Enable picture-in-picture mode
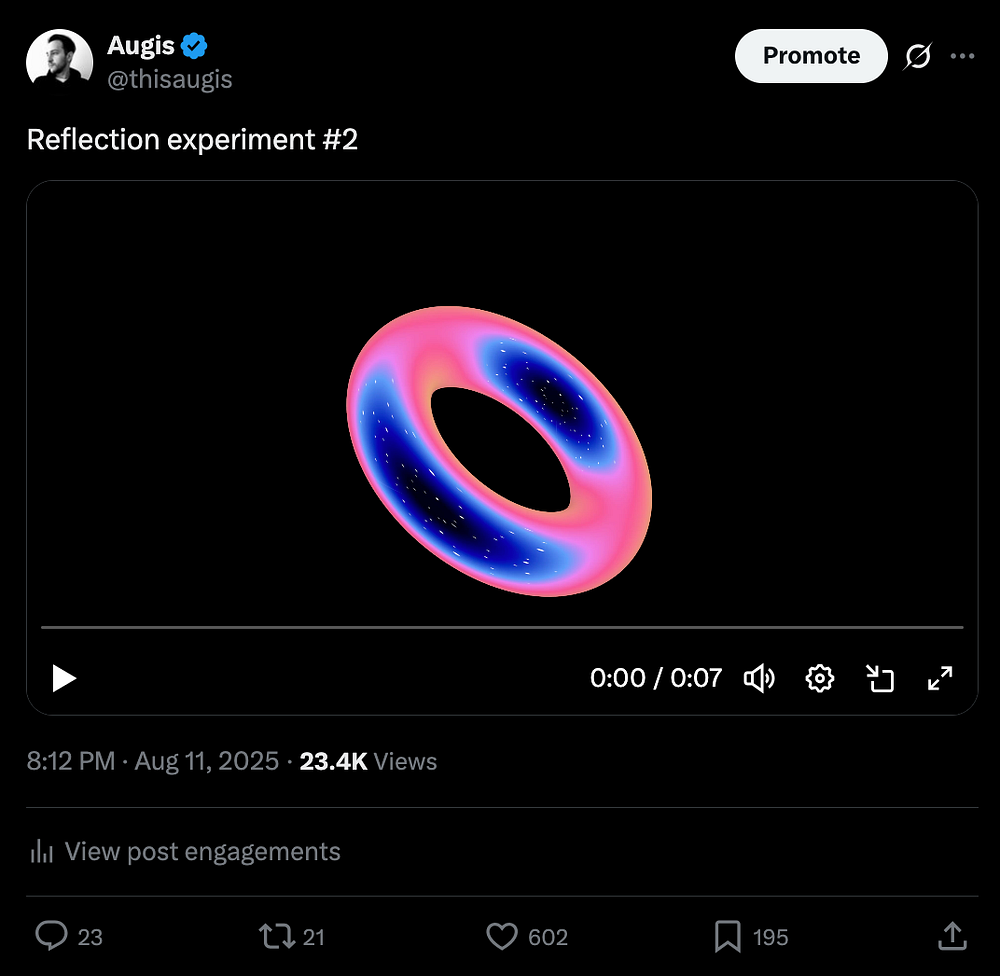The image size is (1000, 976). coord(879,679)
